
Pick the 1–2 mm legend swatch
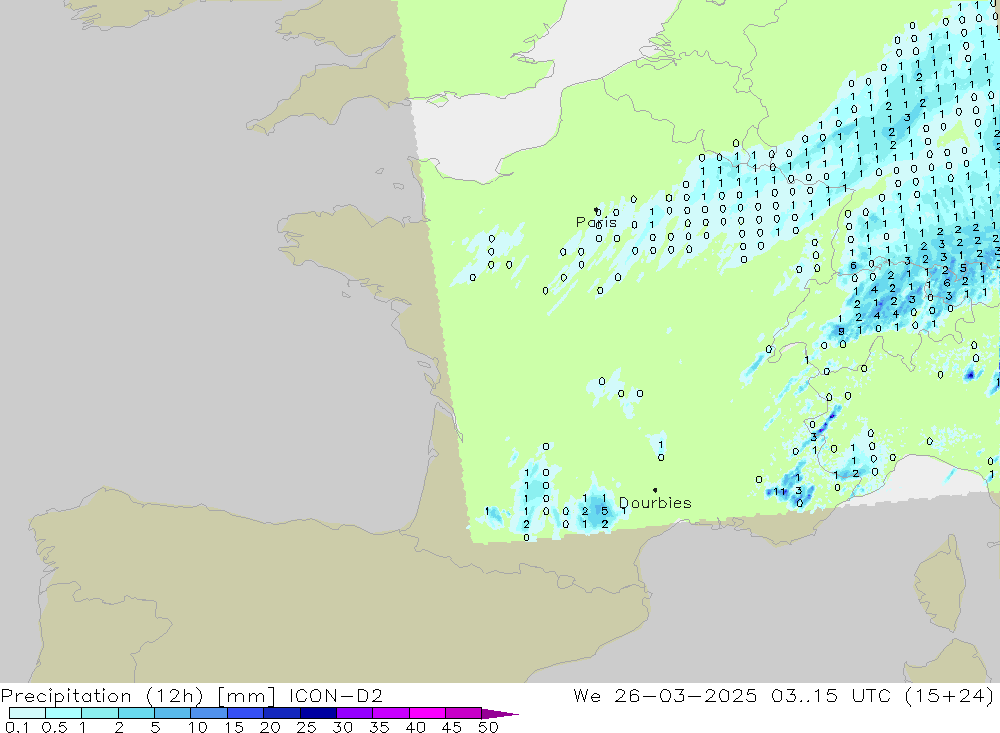99,713
